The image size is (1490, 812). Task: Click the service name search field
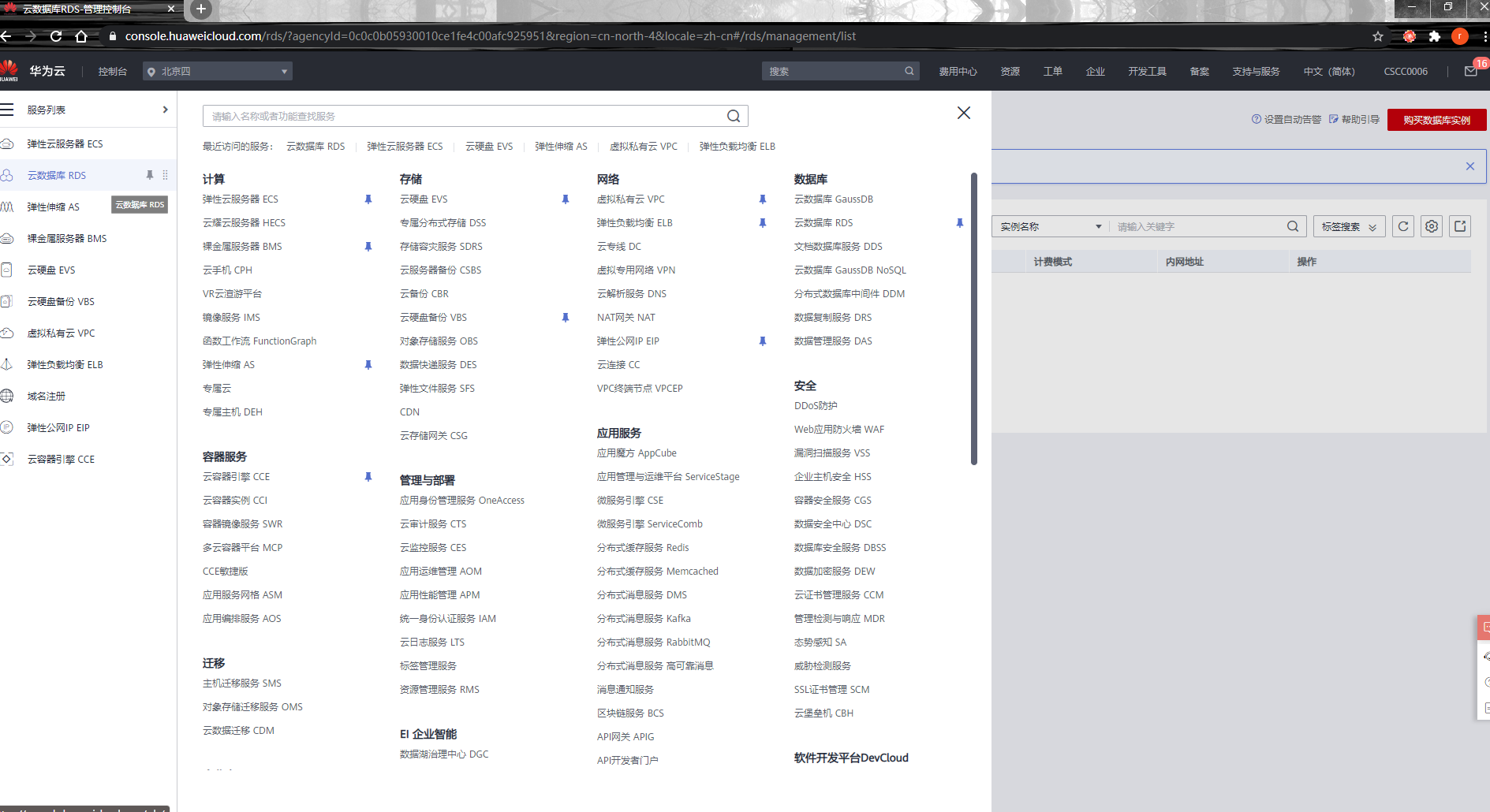pyautogui.click(x=465, y=116)
